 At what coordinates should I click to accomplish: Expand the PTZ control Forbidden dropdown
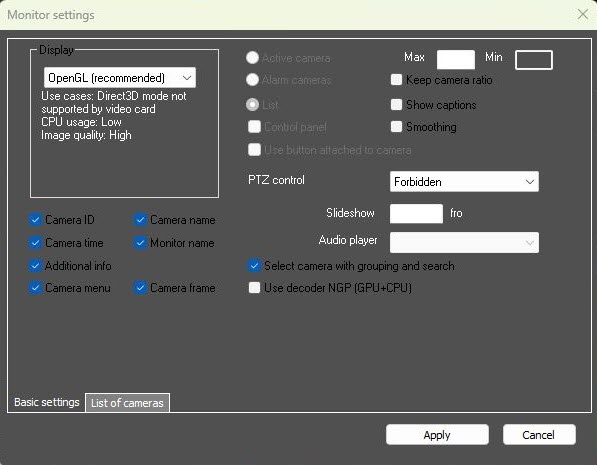pyautogui.click(x=464, y=182)
